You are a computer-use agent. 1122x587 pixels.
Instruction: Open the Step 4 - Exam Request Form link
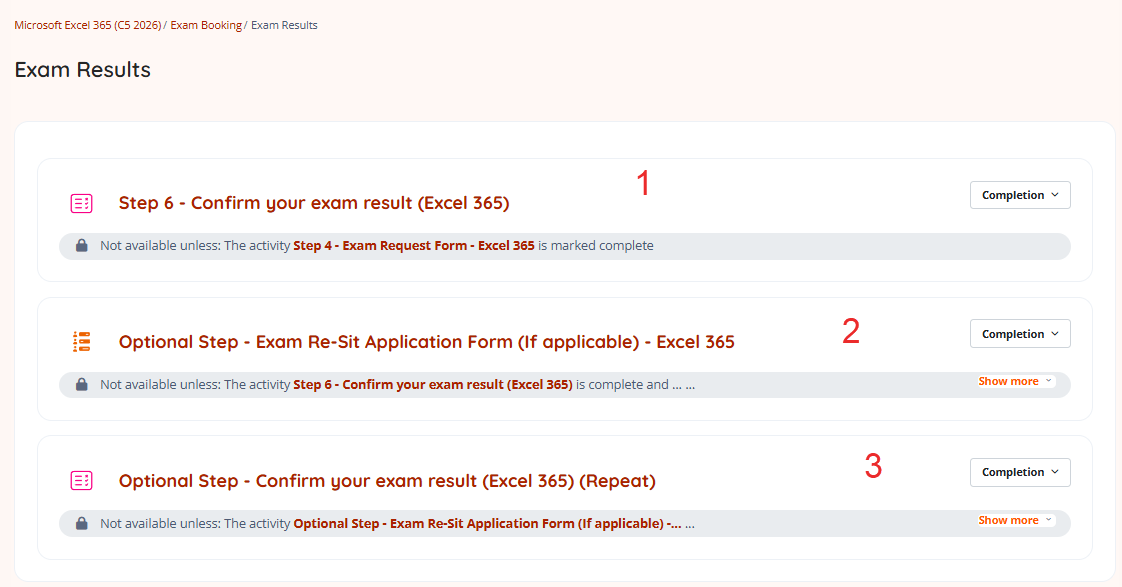point(414,246)
